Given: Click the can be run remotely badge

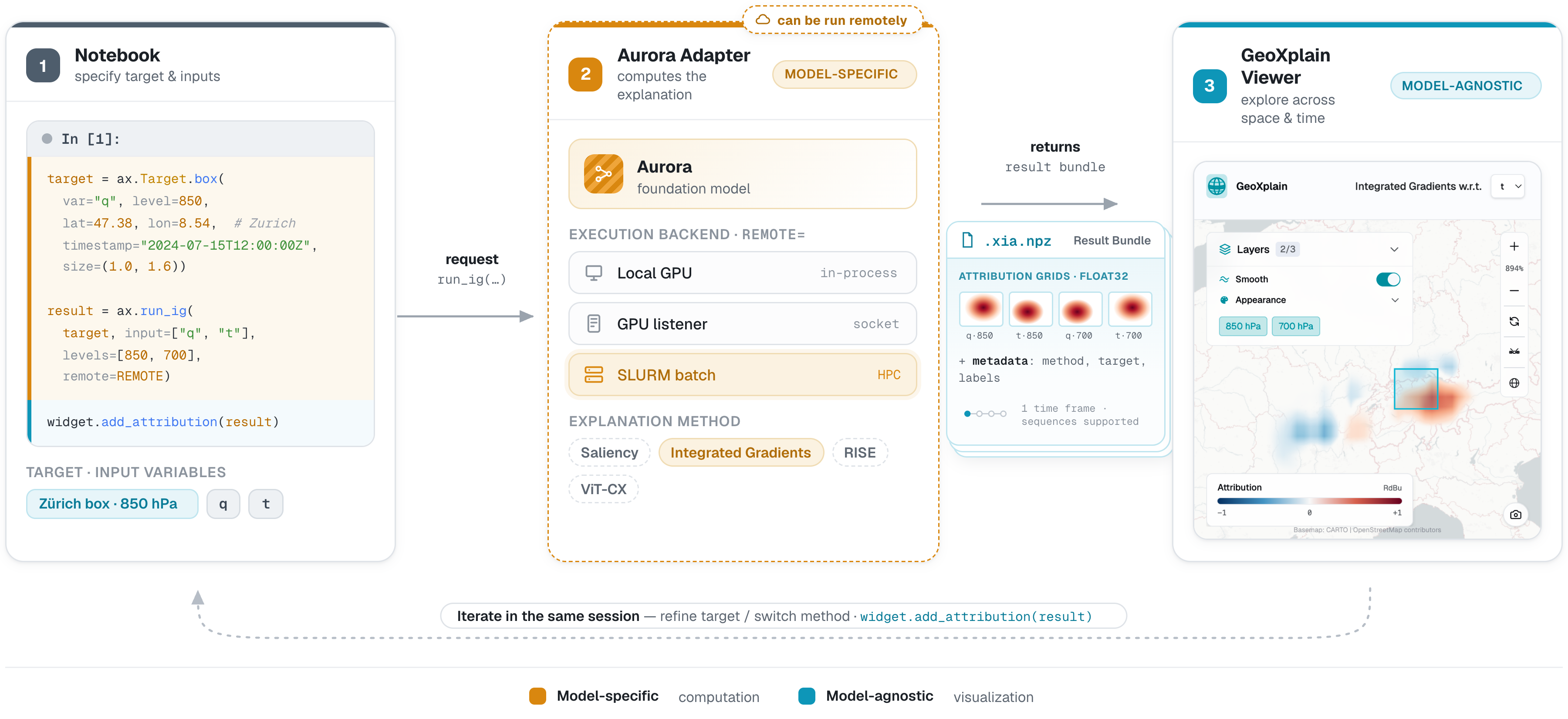Looking at the screenshot, I should pyautogui.click(x=832, y=20).
